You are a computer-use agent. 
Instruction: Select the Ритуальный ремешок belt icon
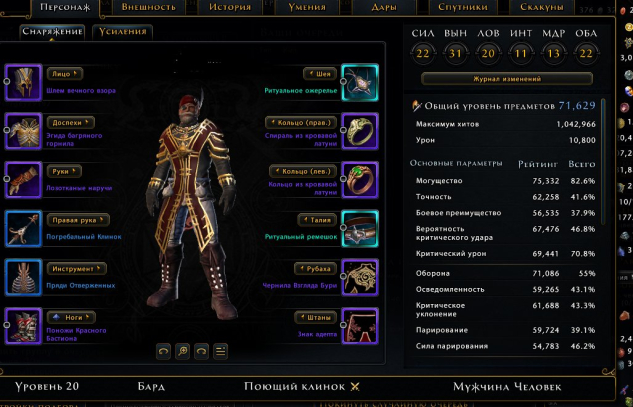point(360,229)
